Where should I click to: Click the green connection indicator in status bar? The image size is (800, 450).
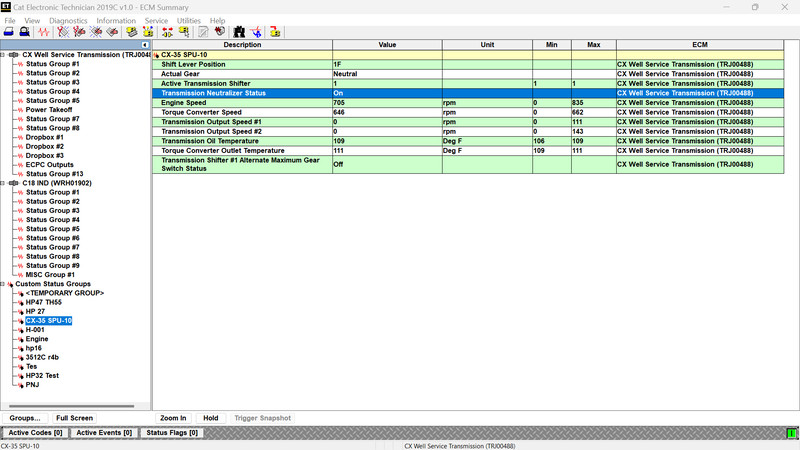(x=791, y=433)
